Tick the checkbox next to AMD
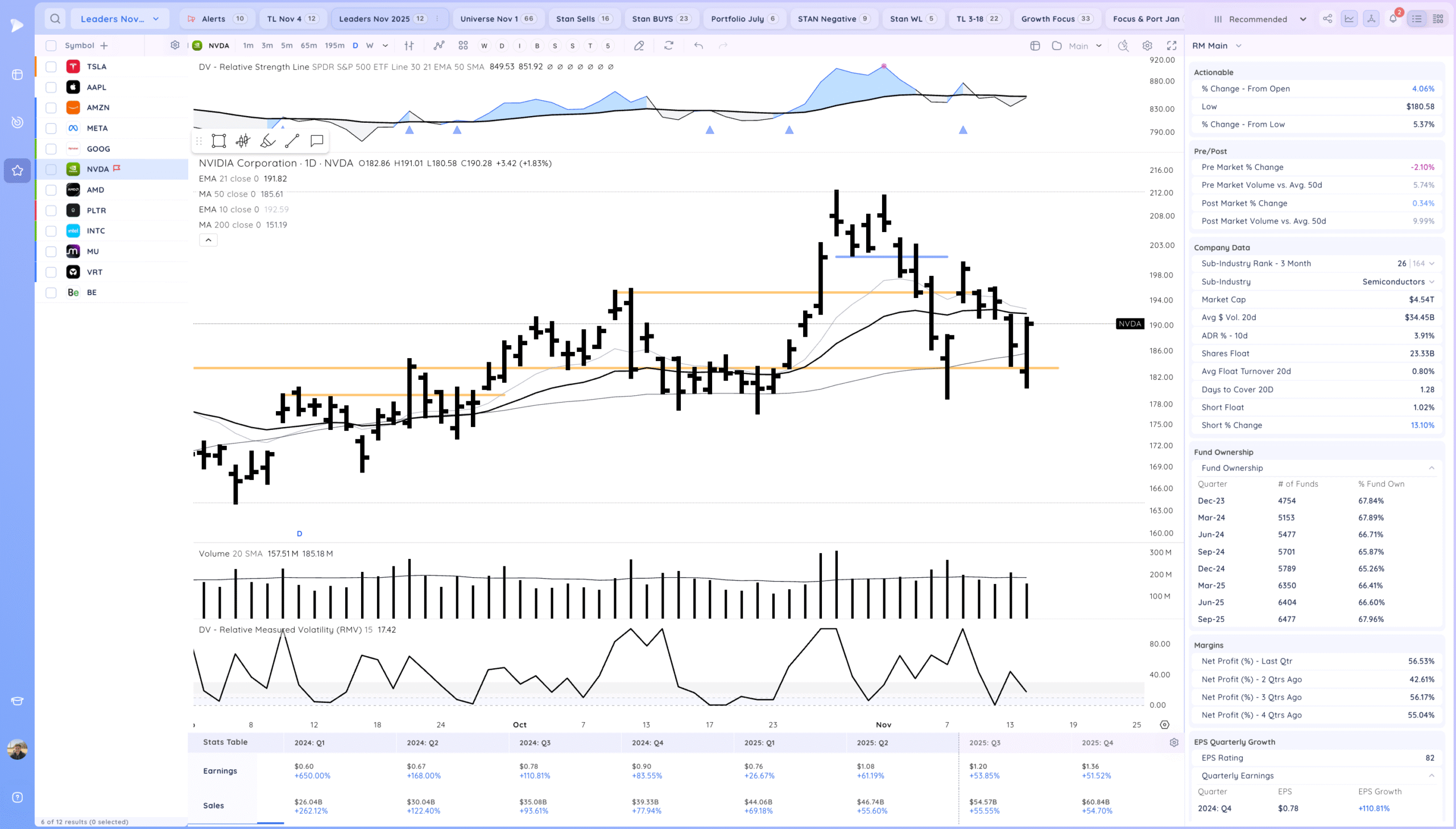 [51, 190]
